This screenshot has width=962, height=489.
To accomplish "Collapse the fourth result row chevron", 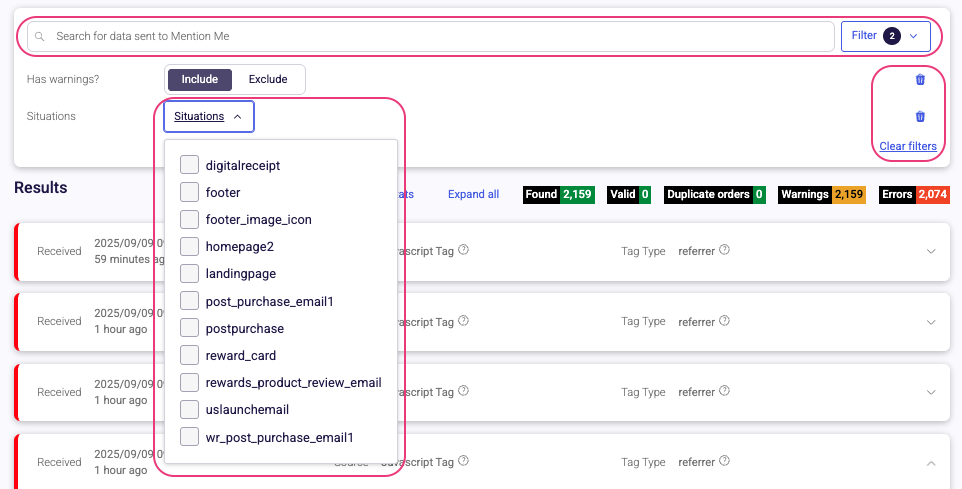I will click(931, 463).
